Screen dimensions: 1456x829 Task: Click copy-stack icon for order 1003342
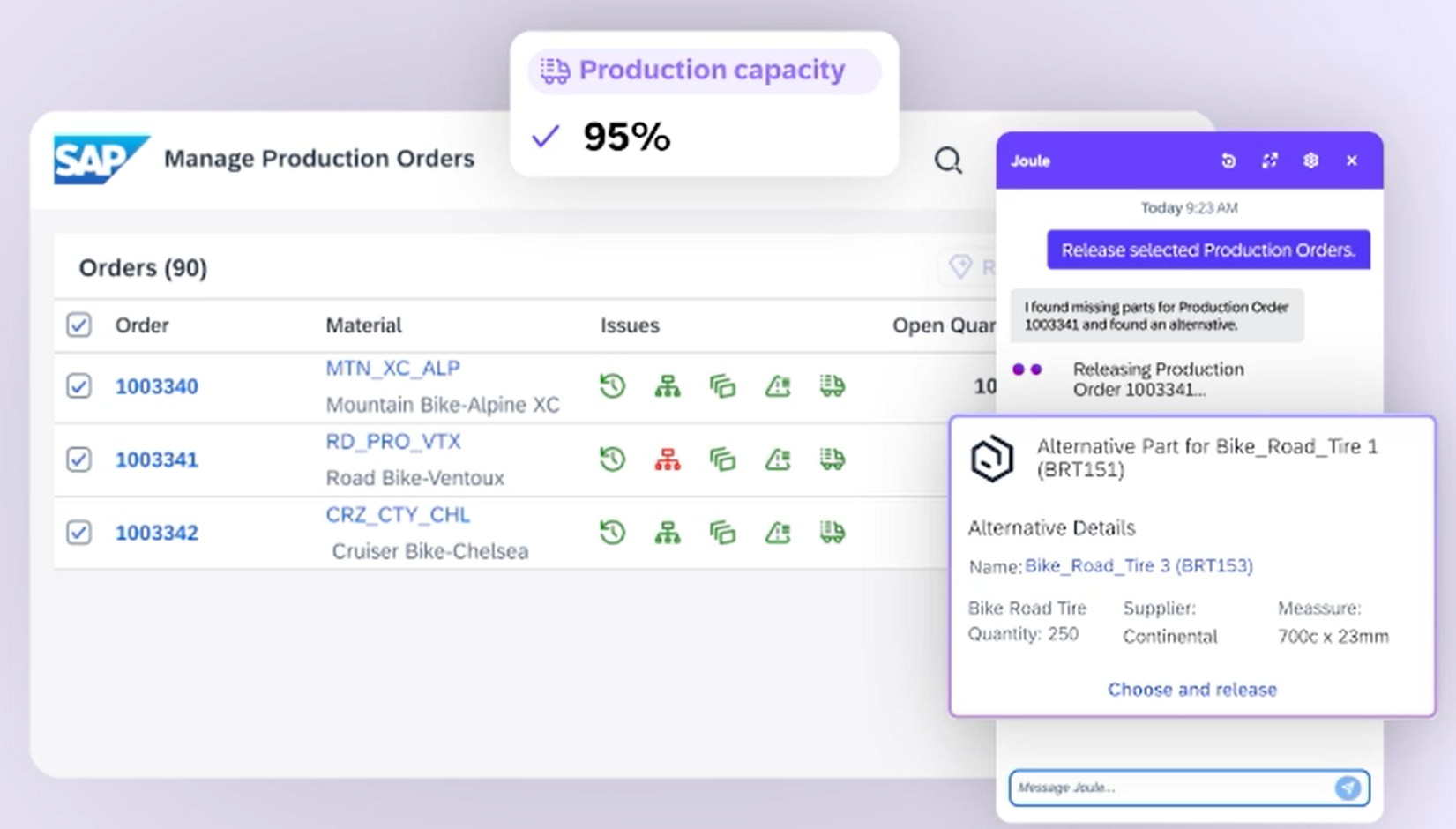coord(722,533)
